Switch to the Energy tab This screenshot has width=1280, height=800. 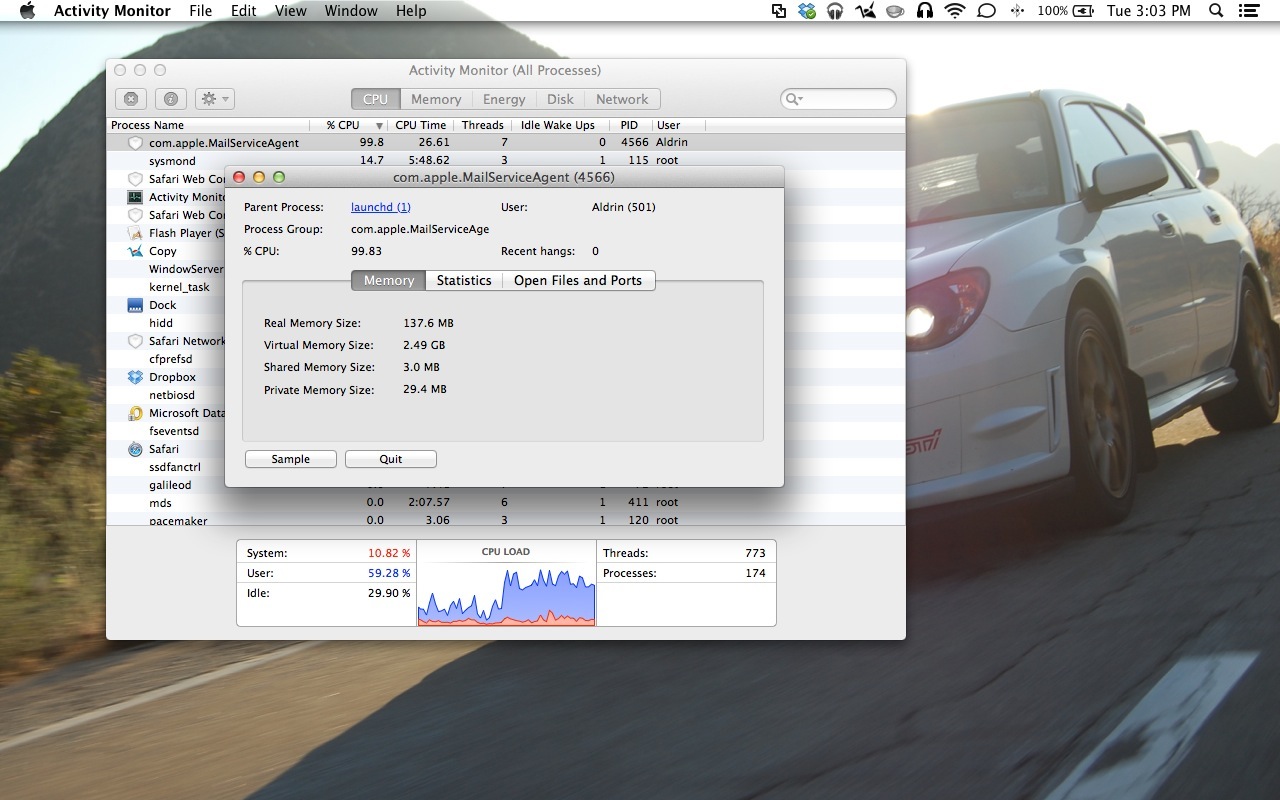pos(504,99)
